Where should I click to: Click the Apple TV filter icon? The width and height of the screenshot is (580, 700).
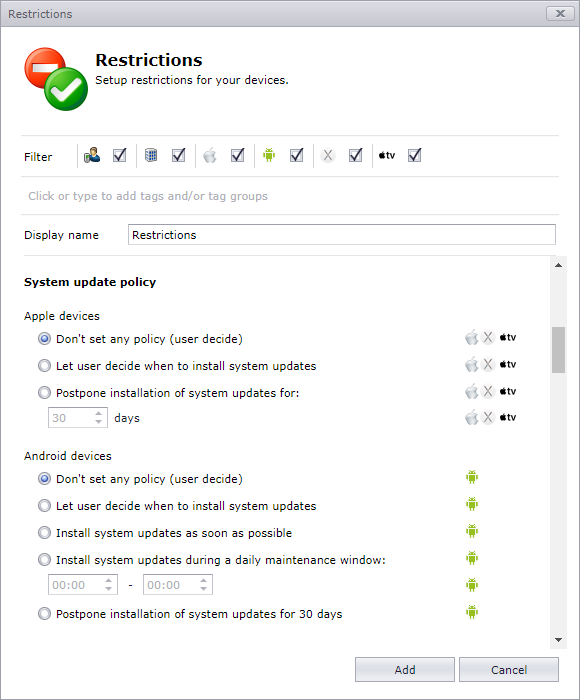(x=387, y=155)
